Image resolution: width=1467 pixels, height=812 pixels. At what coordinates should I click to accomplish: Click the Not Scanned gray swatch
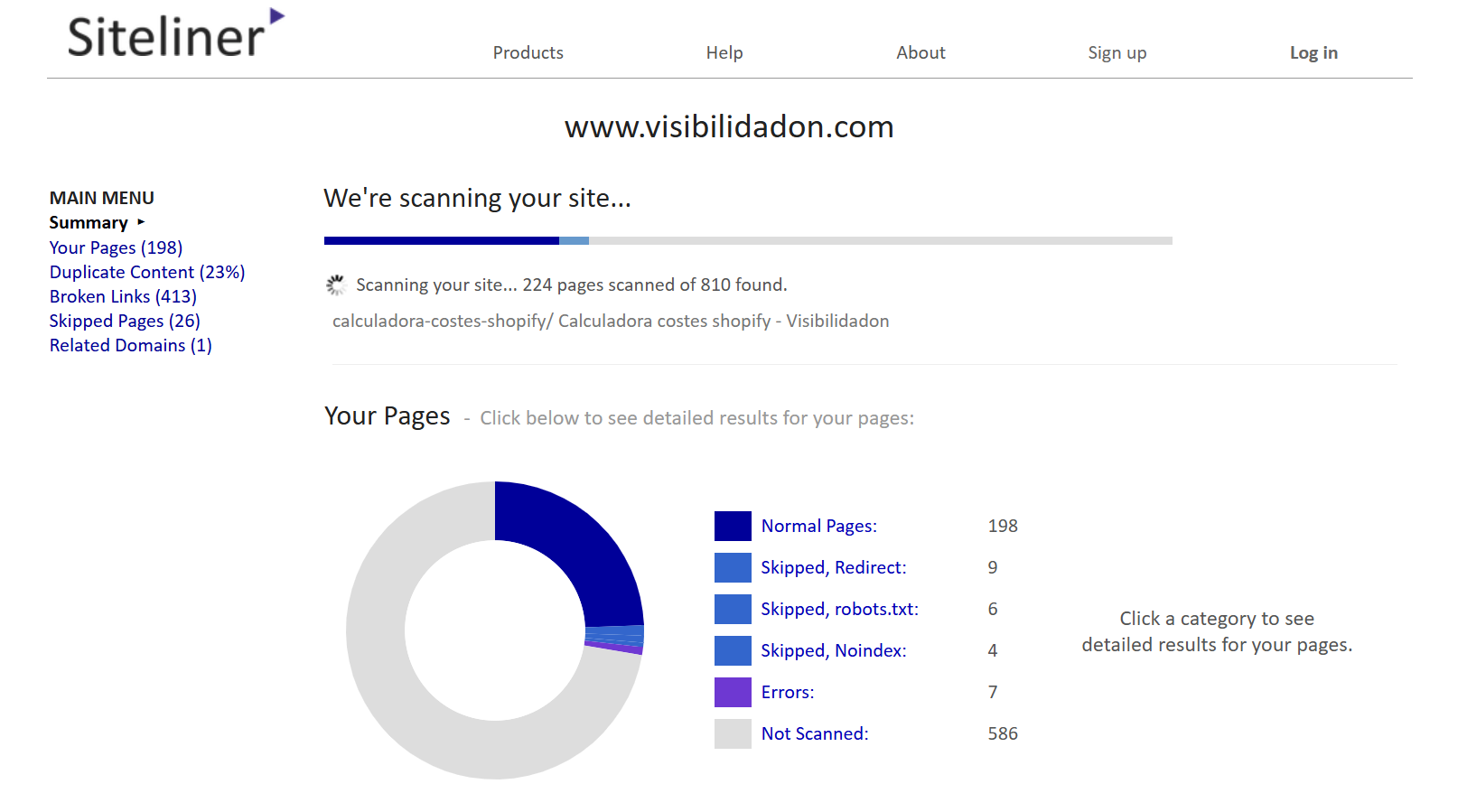point(733,733)
